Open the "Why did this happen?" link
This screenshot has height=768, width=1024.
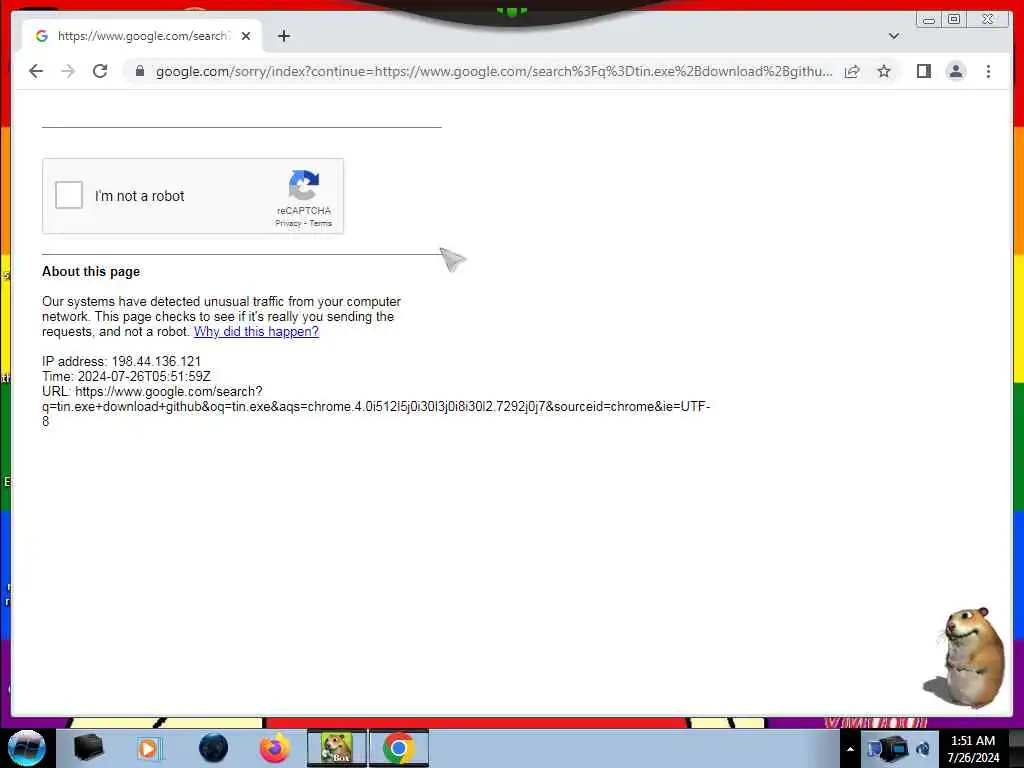[256, 332]
